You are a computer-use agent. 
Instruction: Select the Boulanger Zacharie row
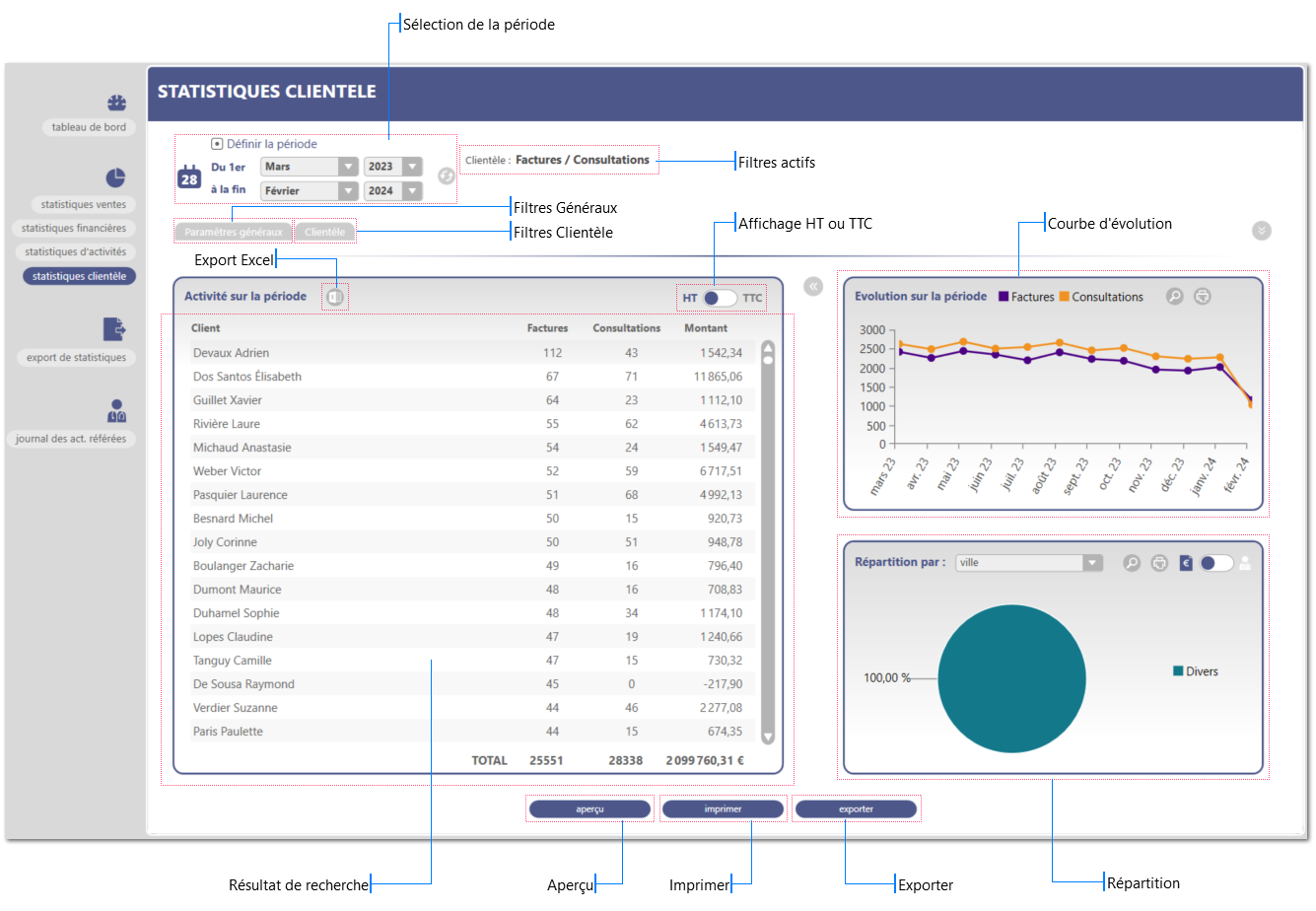point(472,566)
